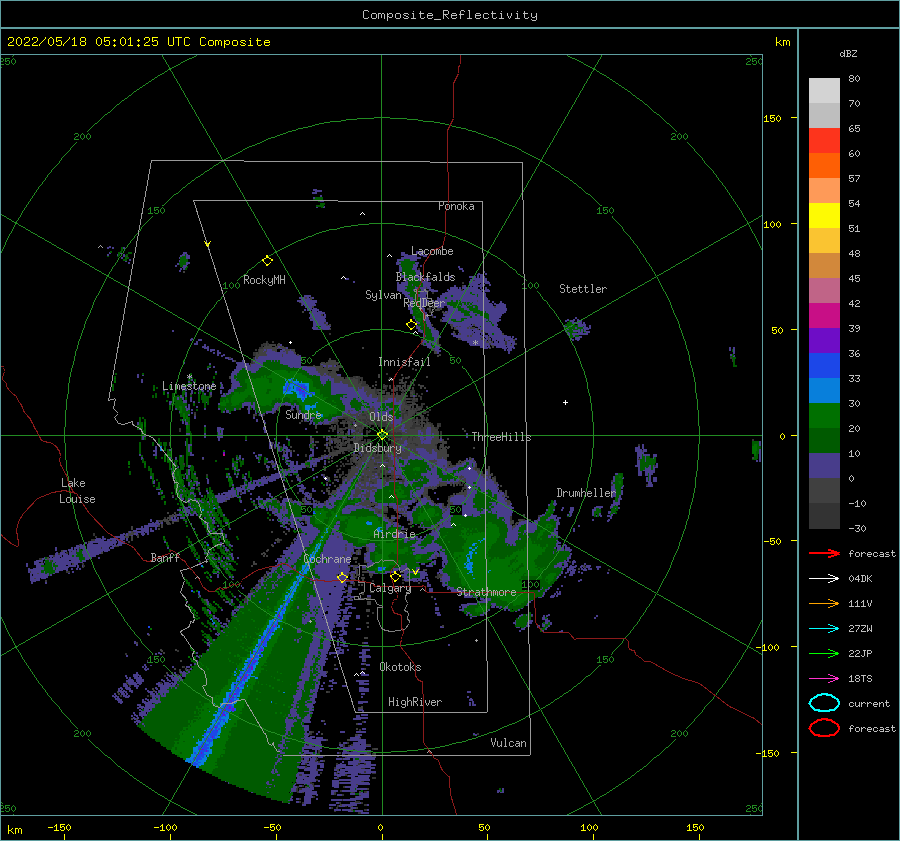Click the Drumheller city label
This screenshot has height=841, width=900.
[585, 493]
